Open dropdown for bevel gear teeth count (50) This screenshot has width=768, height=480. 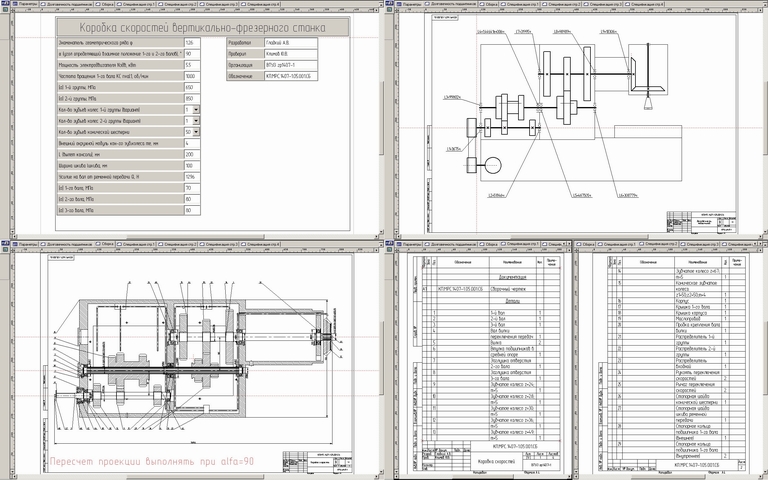click(196, 132)
